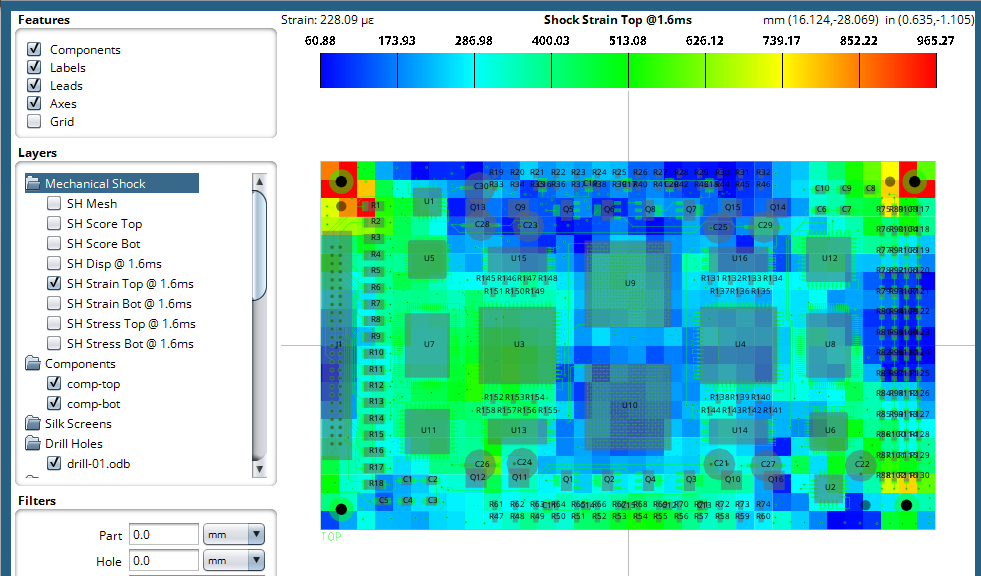Screen dimensions: 981x576
Task: Click component U4 on the board
Action: tap(740, 344)
